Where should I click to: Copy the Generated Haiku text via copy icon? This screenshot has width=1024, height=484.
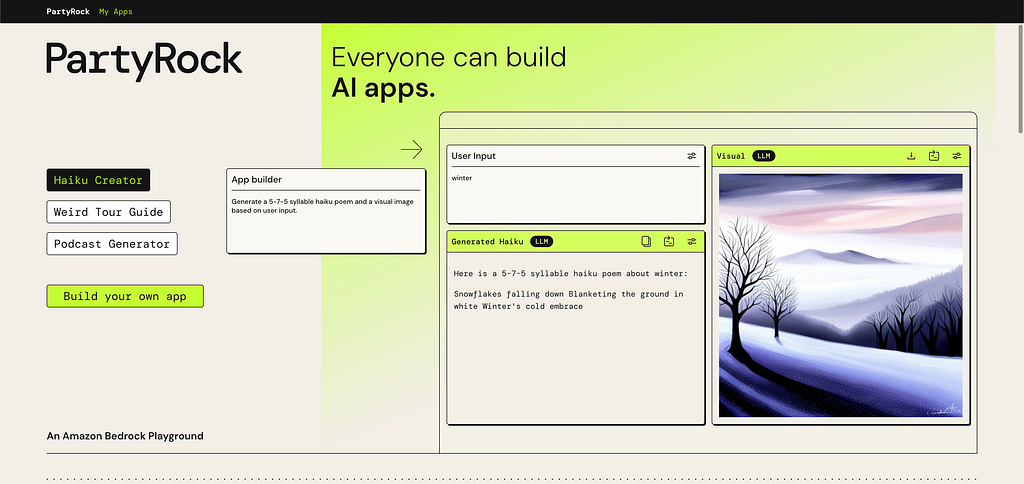[646, 242]
